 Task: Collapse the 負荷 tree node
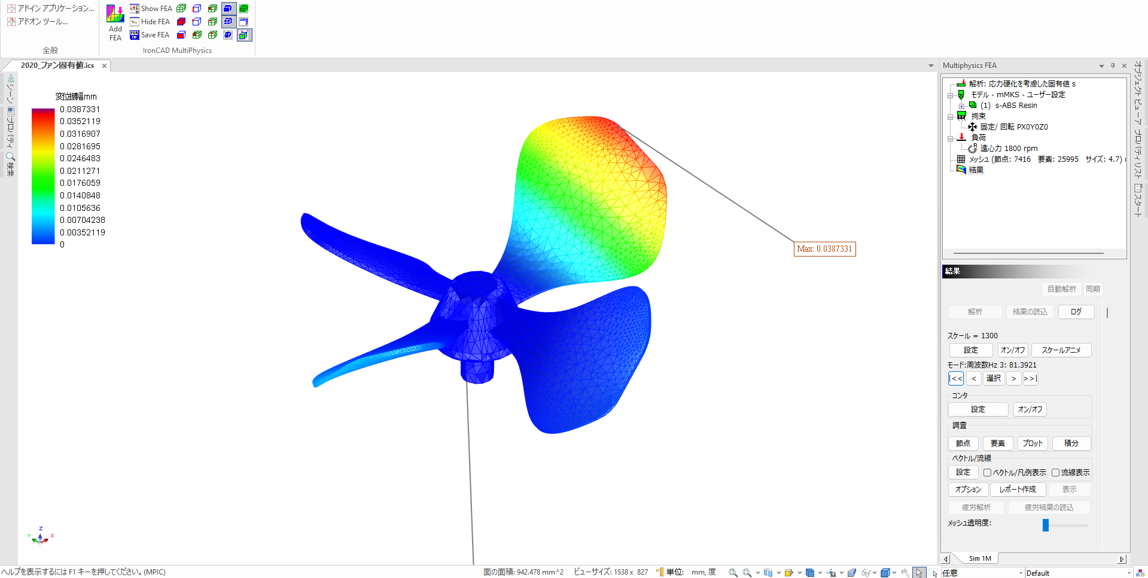click(950, 137)
